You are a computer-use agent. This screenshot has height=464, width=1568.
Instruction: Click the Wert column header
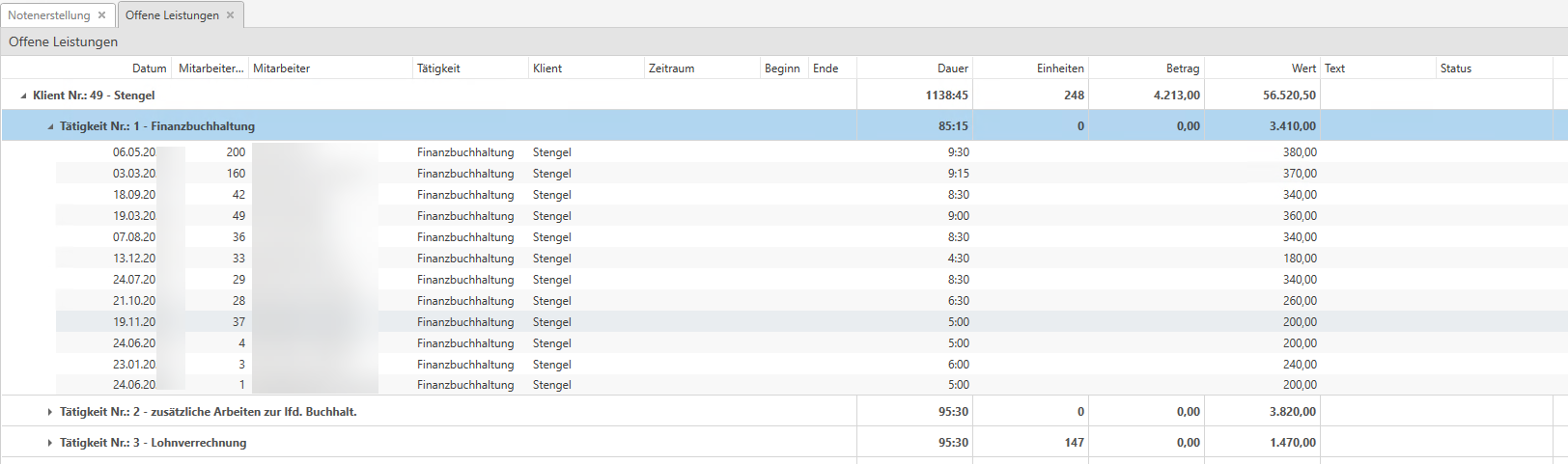[1302, 68]
